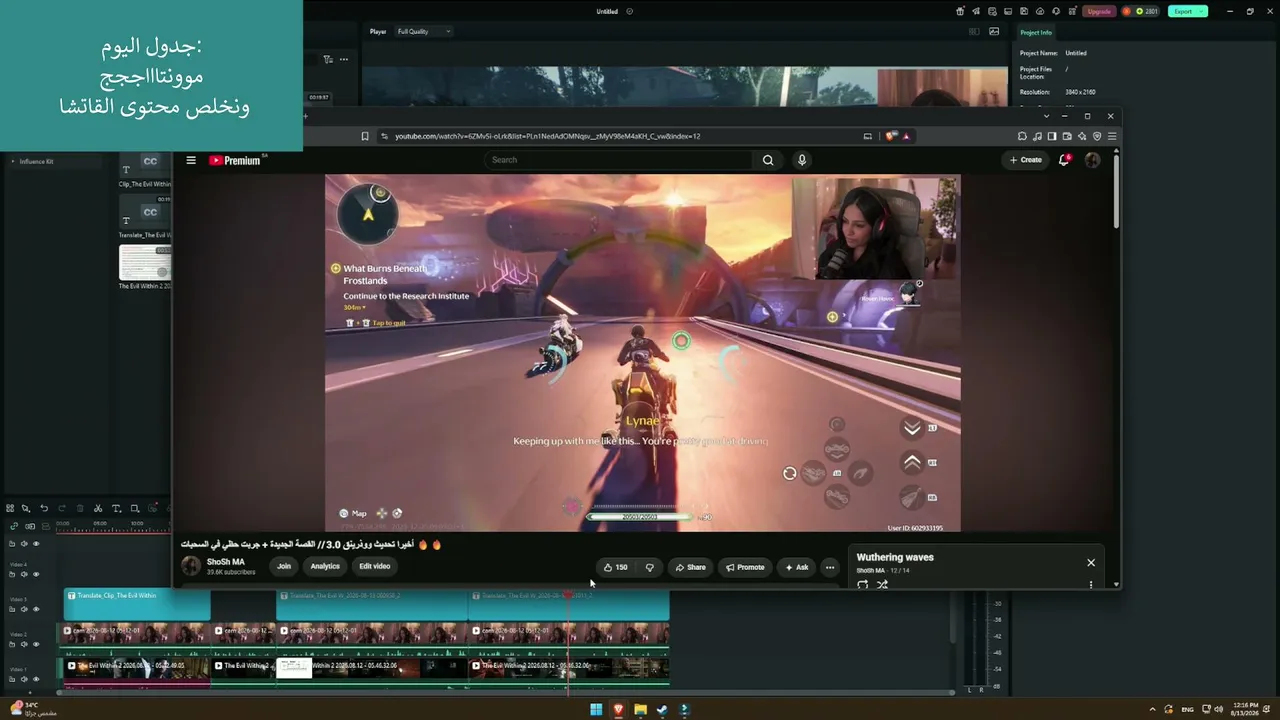
Task: Open Steam from the taskbar
Action: coord(662,710)
